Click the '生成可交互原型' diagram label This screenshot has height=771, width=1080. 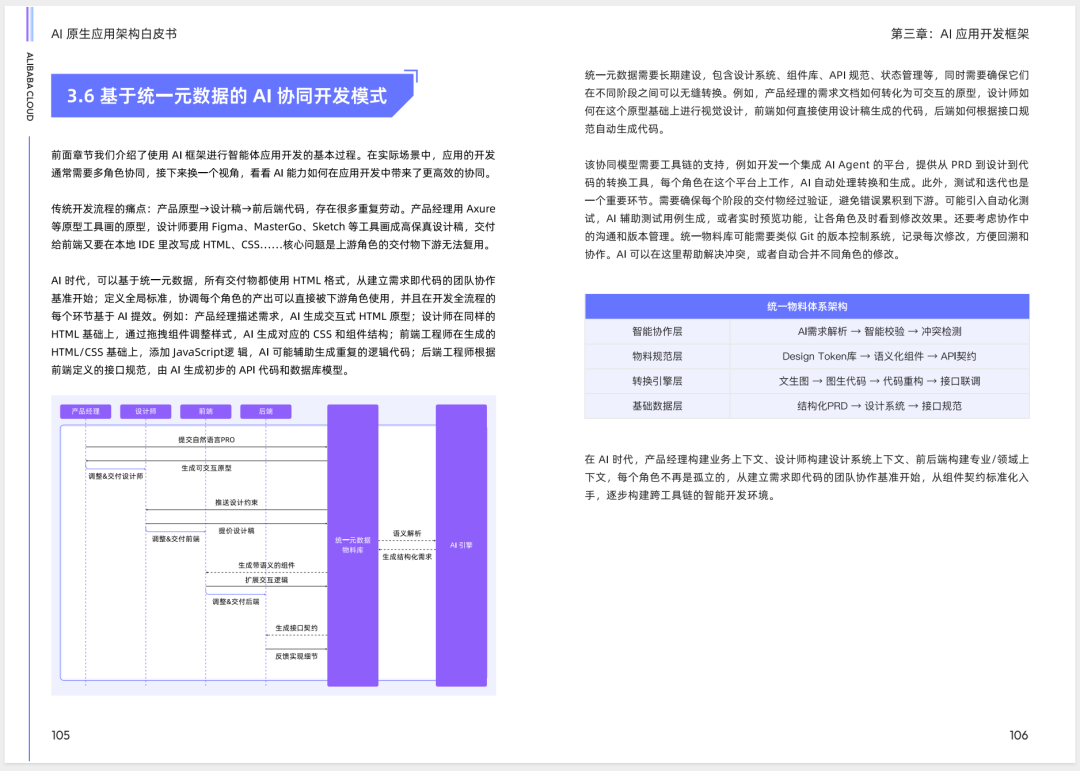pyautogui.click(x=207, y=468)
